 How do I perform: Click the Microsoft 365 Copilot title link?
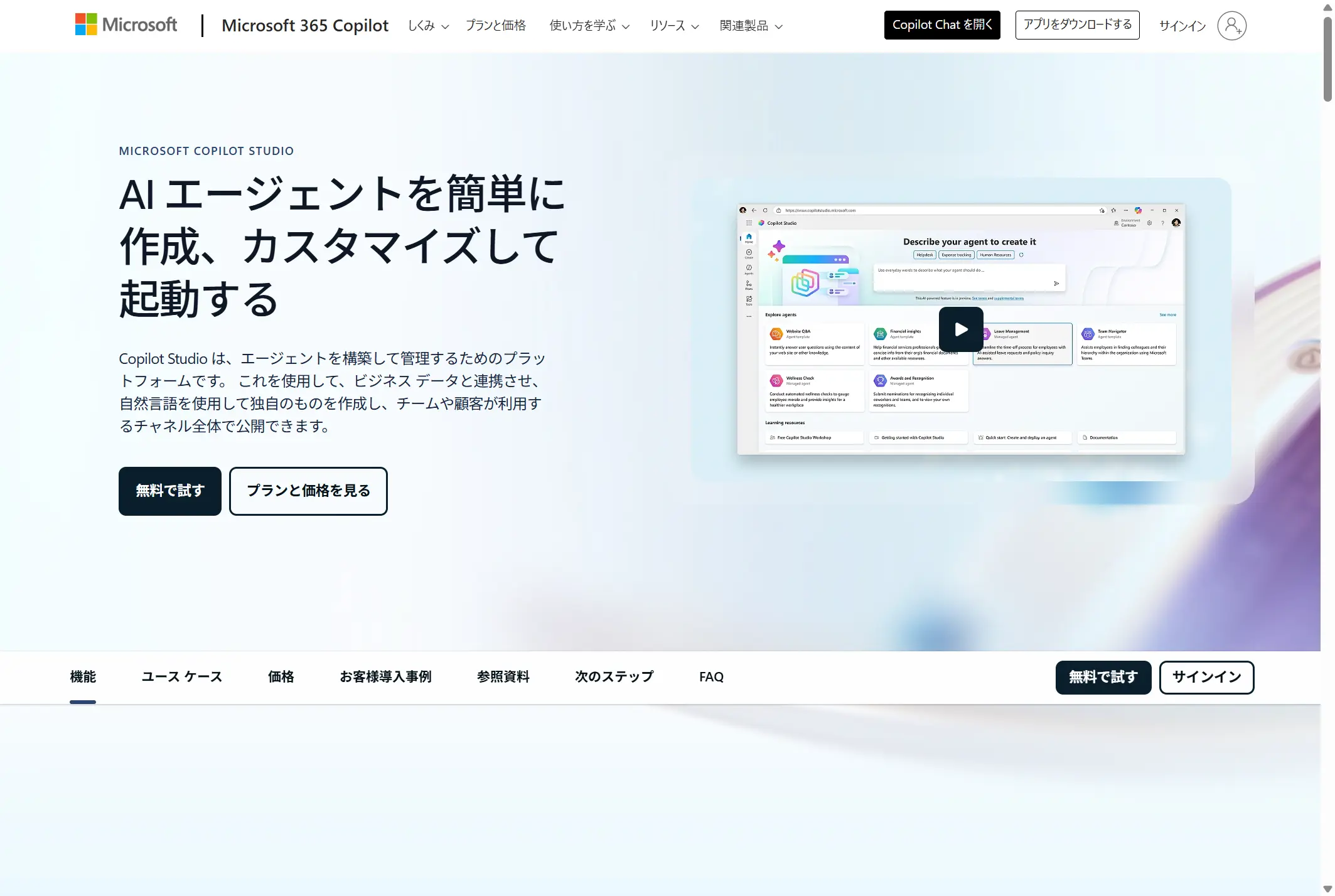pos(305,26)
